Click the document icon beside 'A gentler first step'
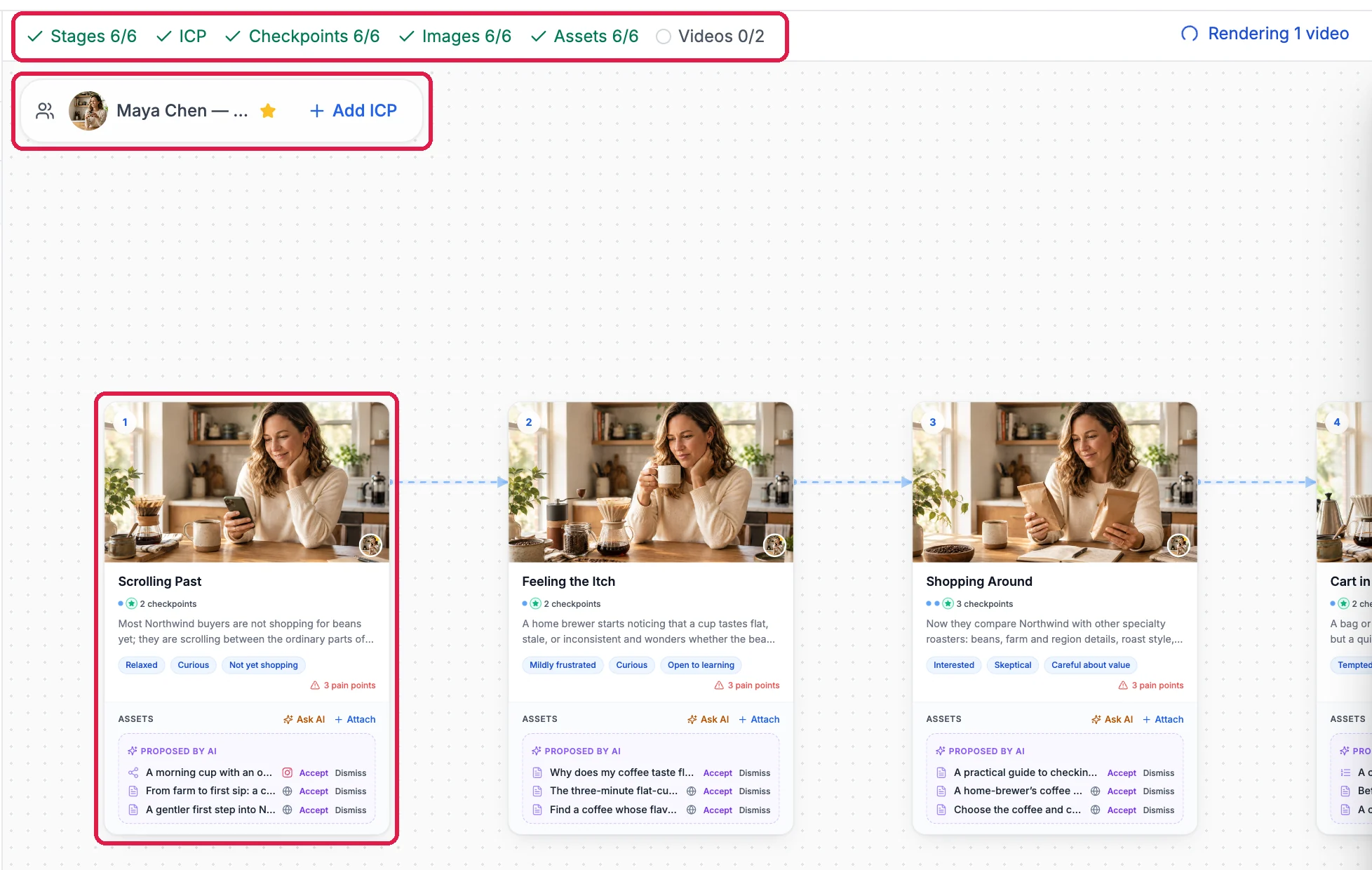 tap(133, 810)
